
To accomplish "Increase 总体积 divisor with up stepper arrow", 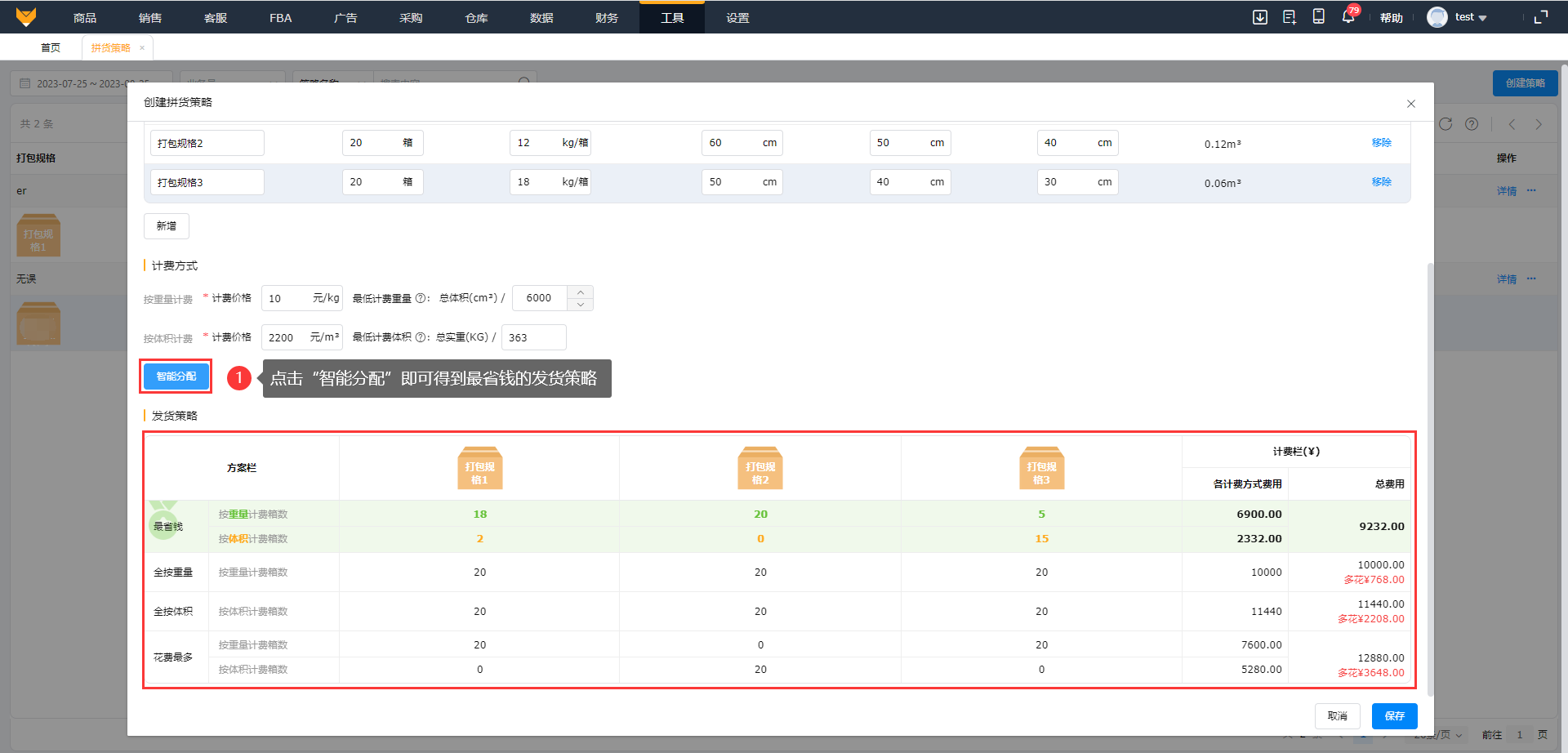I will [581, 292].
